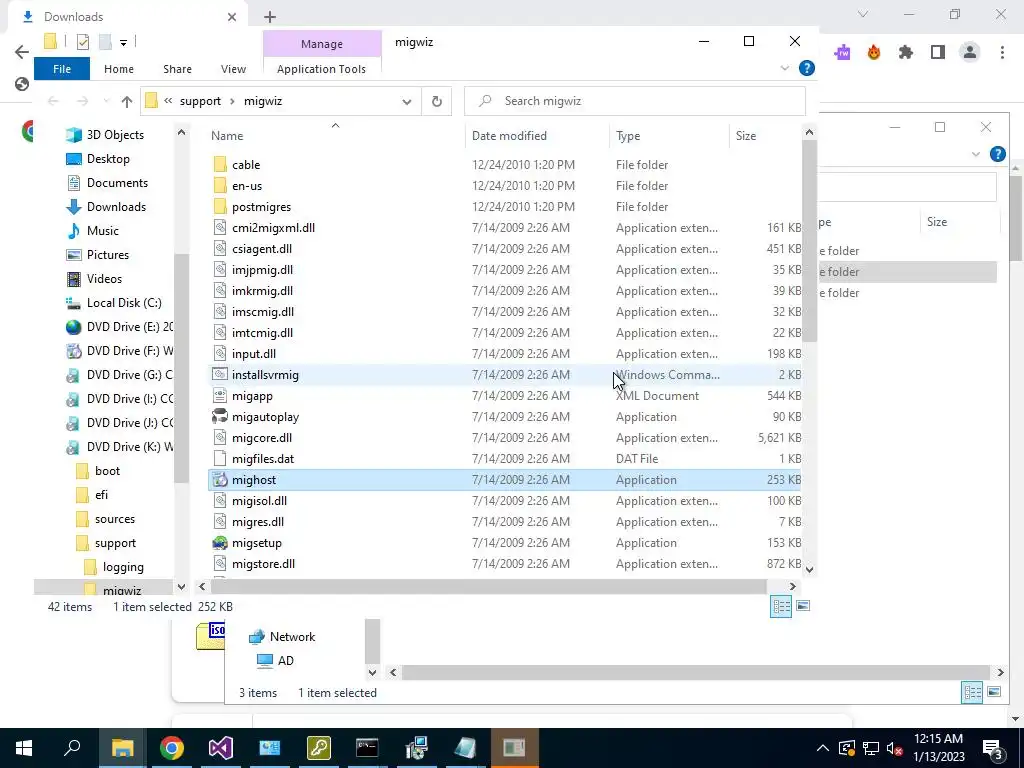Open Music in navigation pane
The image size is (1024, 768).
point(103,231)
